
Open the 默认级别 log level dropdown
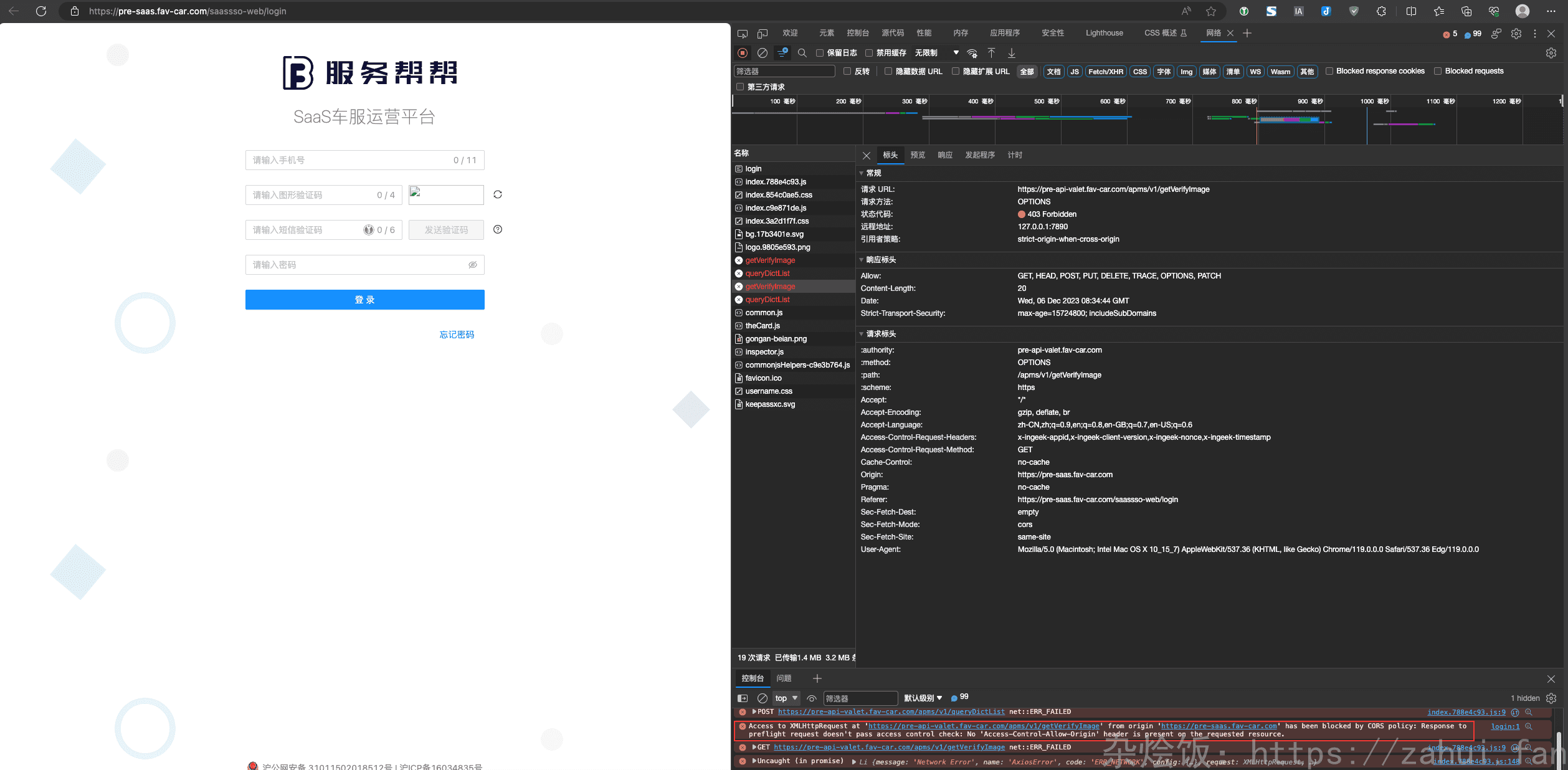coord(923,698)
